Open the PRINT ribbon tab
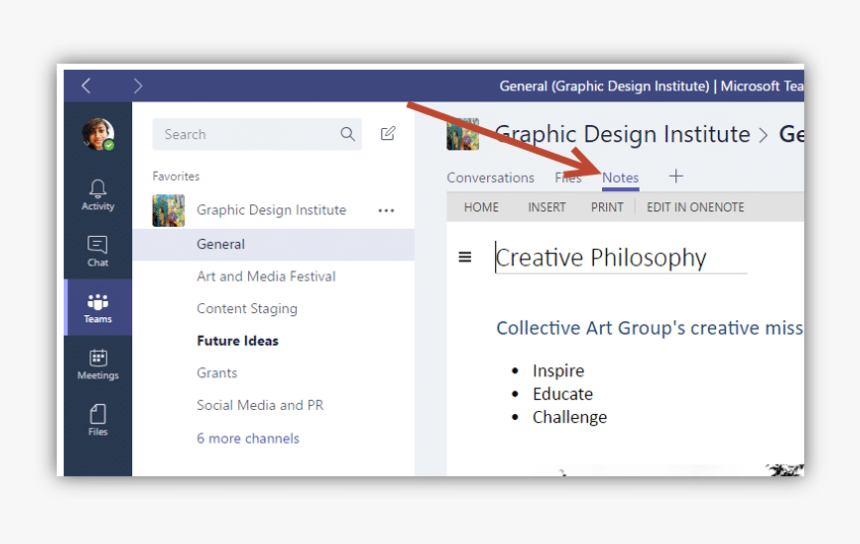 607,207
